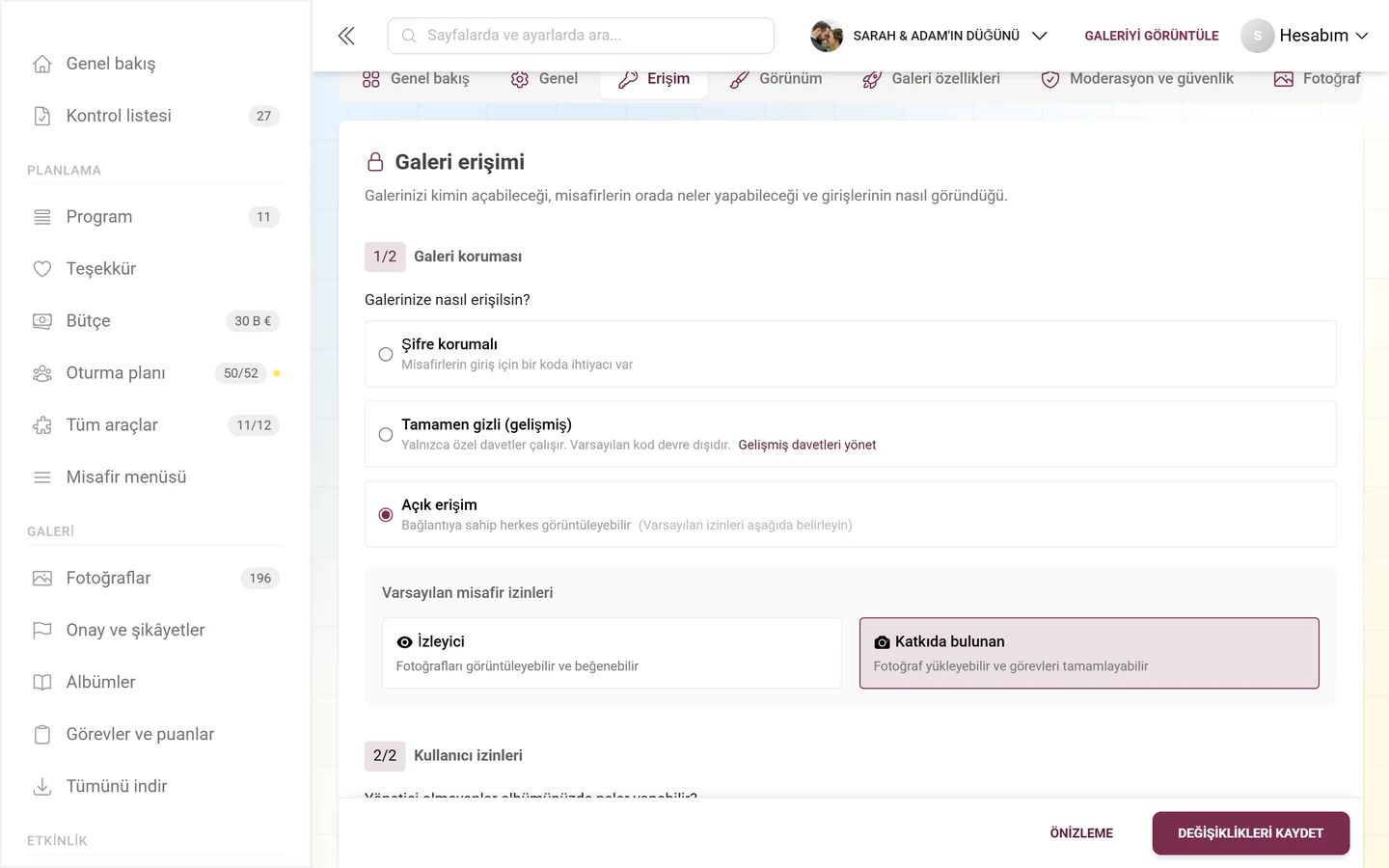Open Oturma planı people icon
This screenshot has height=868, width=1389.
[42, 373]
